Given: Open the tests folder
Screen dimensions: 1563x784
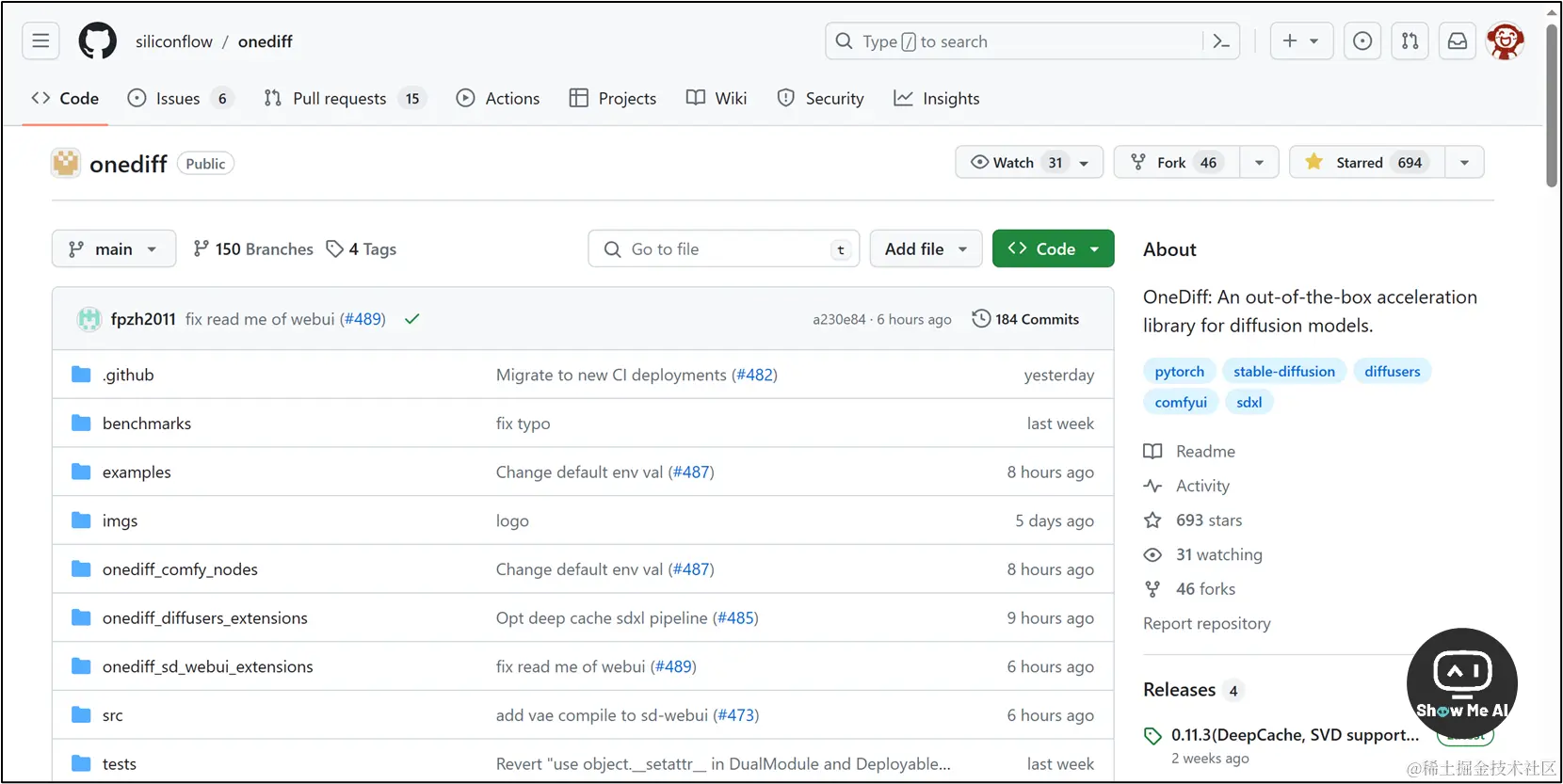Looking at the screenshot, I should [x=120, y=764].
